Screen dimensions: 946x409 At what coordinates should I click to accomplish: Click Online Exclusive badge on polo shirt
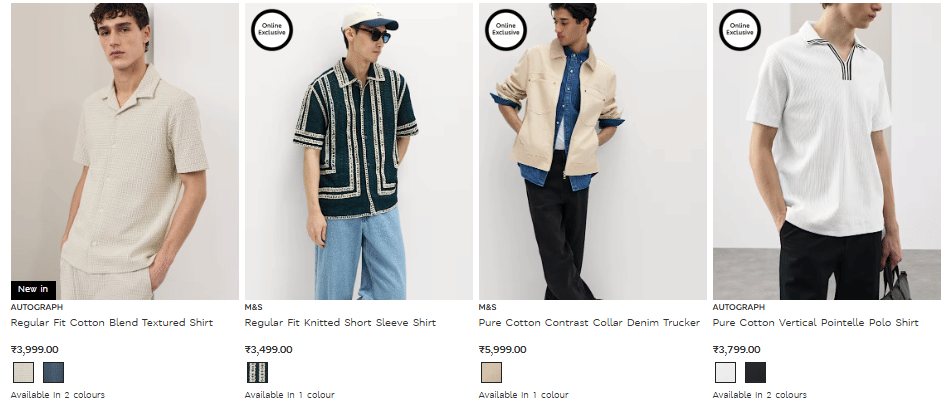pyautogui.click(x=740, y=30)
